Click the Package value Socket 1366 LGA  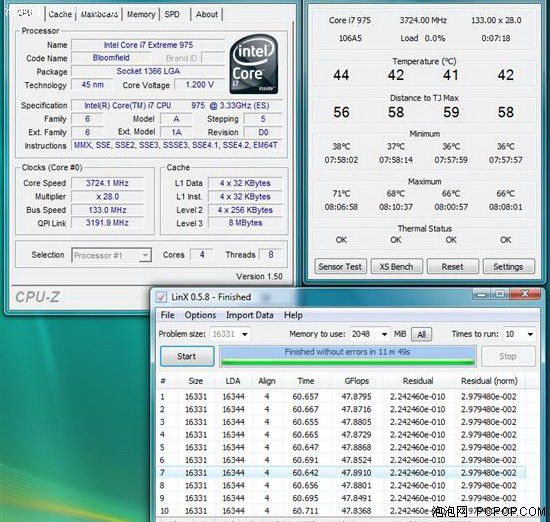148,71
